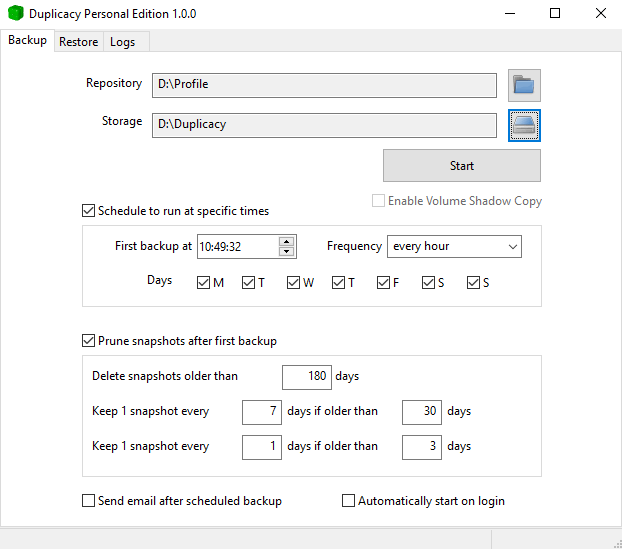The width and height of the screenshot is (622, 549).
Task: Uncheck the Wednesday (W) day checkbox
Action: coord(294,282)
